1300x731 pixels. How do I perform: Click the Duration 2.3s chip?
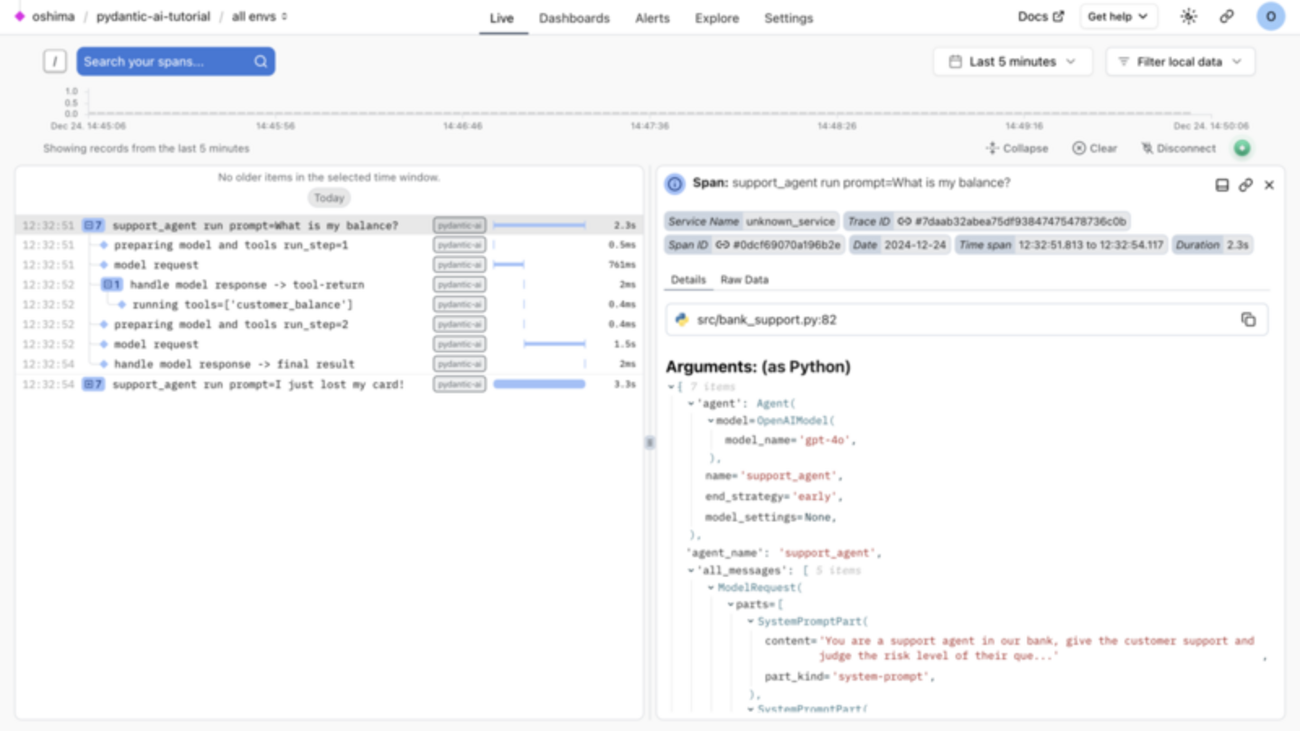pos(1212,245)
